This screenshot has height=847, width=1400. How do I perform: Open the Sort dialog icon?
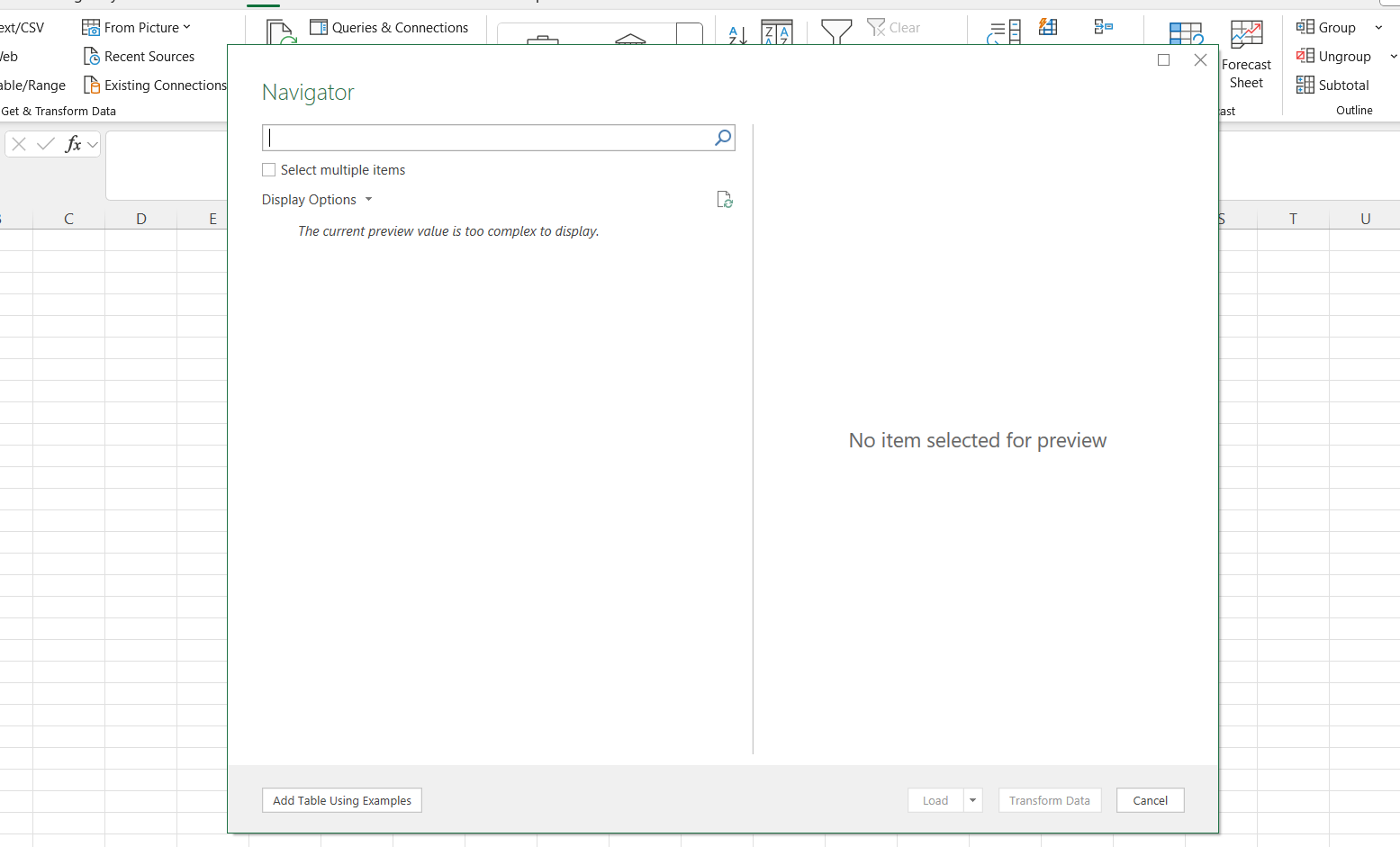776,32
